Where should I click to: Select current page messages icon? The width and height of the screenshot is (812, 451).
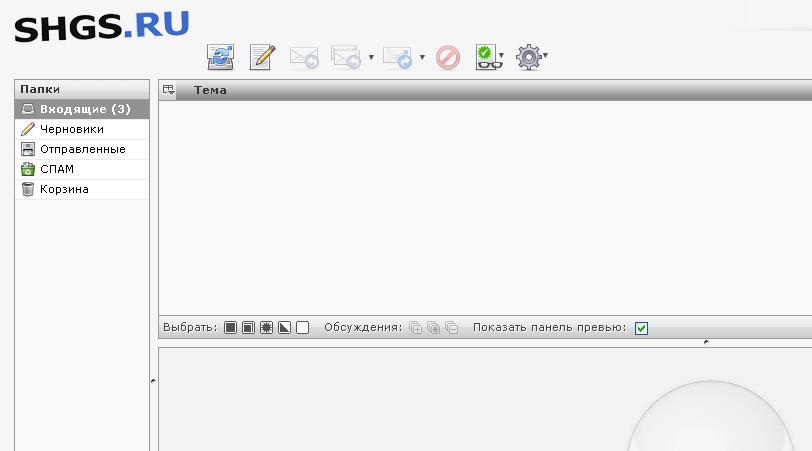click(x=249, y=328)
